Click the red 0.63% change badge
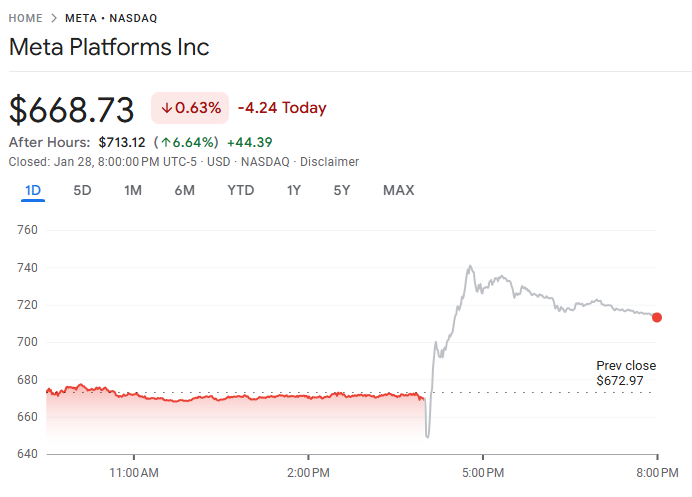This screenshot has height=497, width=692. click(x=190, y=108)
